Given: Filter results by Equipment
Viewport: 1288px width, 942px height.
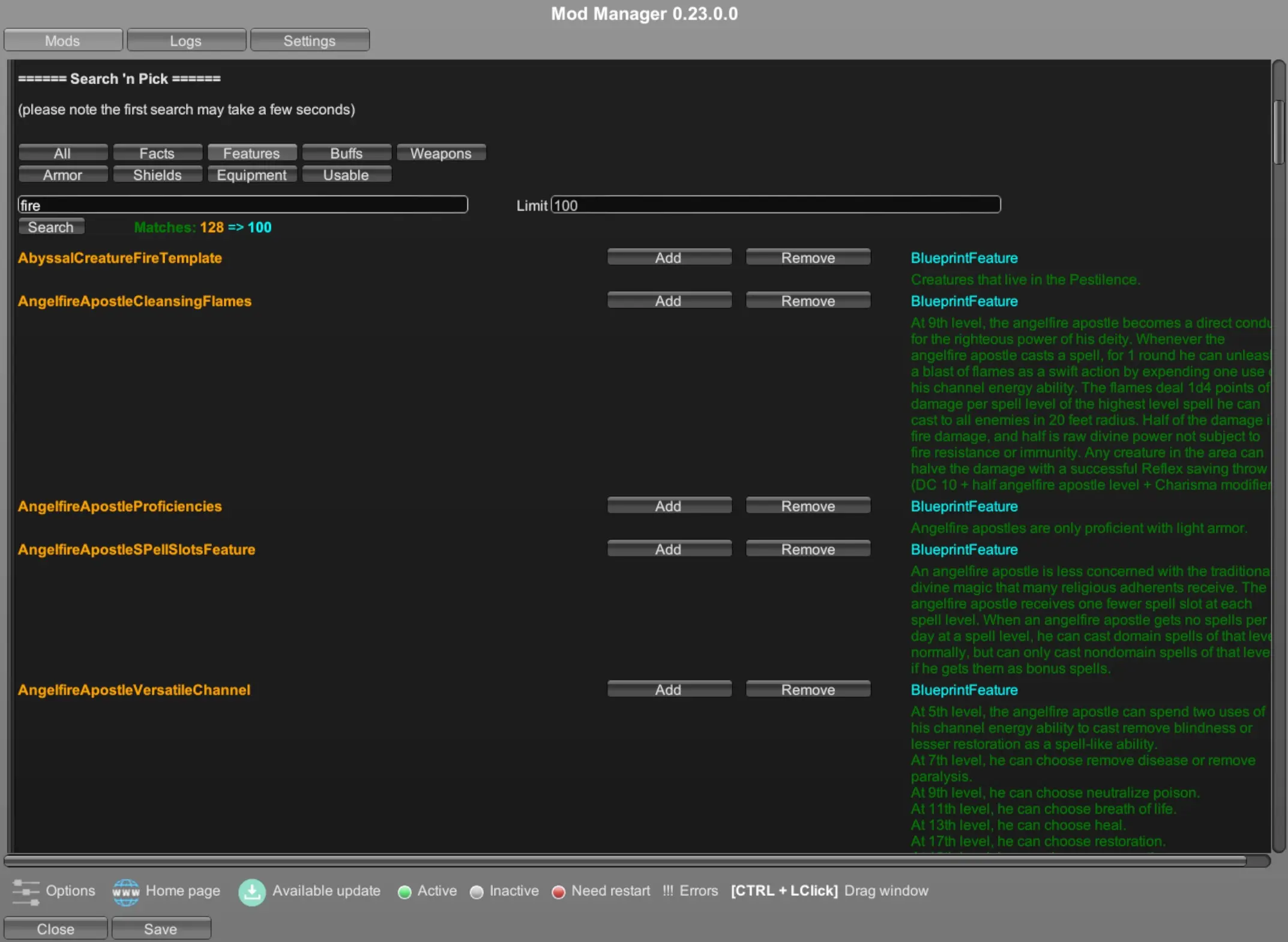Looking at the screenshot, I should 251,175.
